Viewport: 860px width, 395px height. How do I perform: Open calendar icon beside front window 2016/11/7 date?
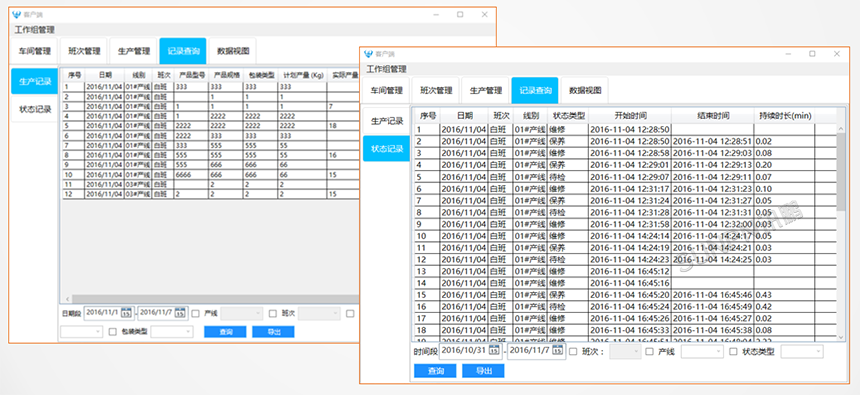coord(558,351)
